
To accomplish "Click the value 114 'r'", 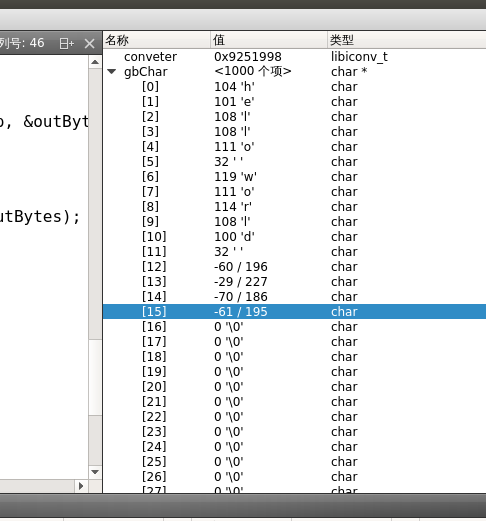I will click(x=233, y=207).
